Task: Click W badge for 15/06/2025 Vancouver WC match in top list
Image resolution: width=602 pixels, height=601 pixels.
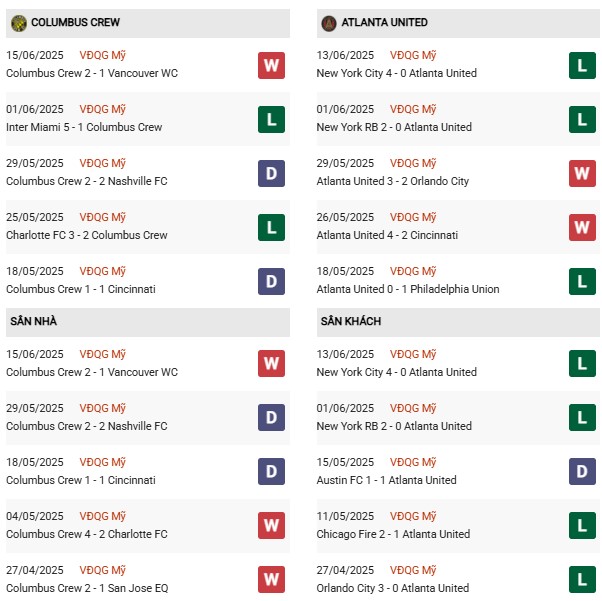Action: tap(271, 66)
